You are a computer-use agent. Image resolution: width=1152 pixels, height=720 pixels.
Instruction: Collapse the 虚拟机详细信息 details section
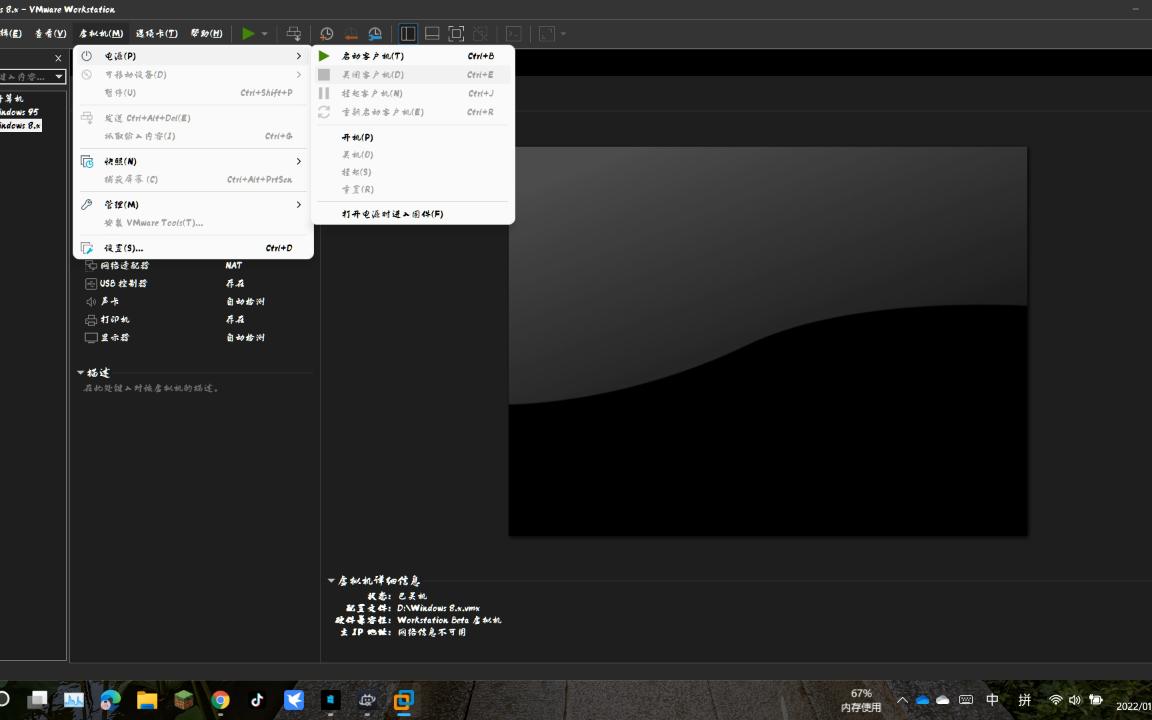(x=330, y=580)
